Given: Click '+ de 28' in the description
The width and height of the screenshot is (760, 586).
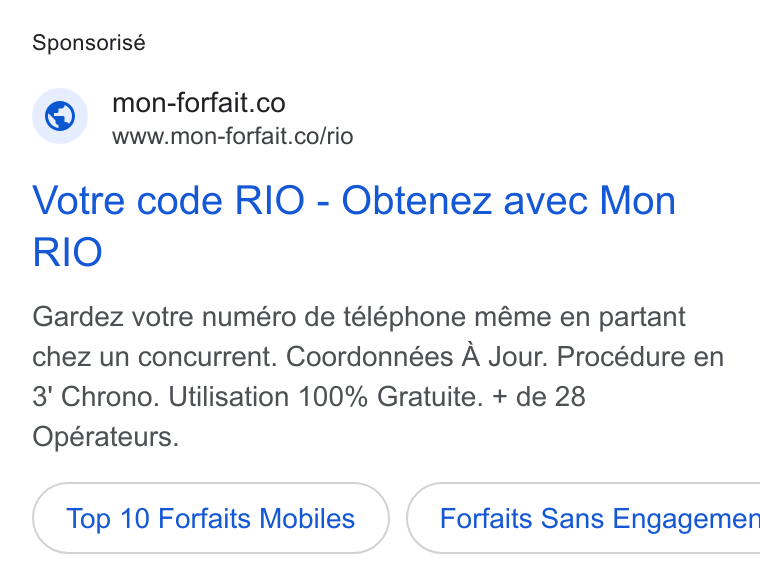Looking at the screenshot, I should click(x=539, y=396).
